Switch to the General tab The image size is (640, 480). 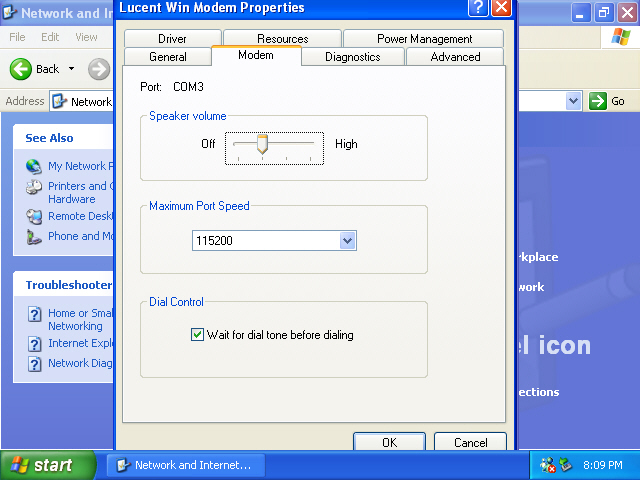click(x=168, y=56)
